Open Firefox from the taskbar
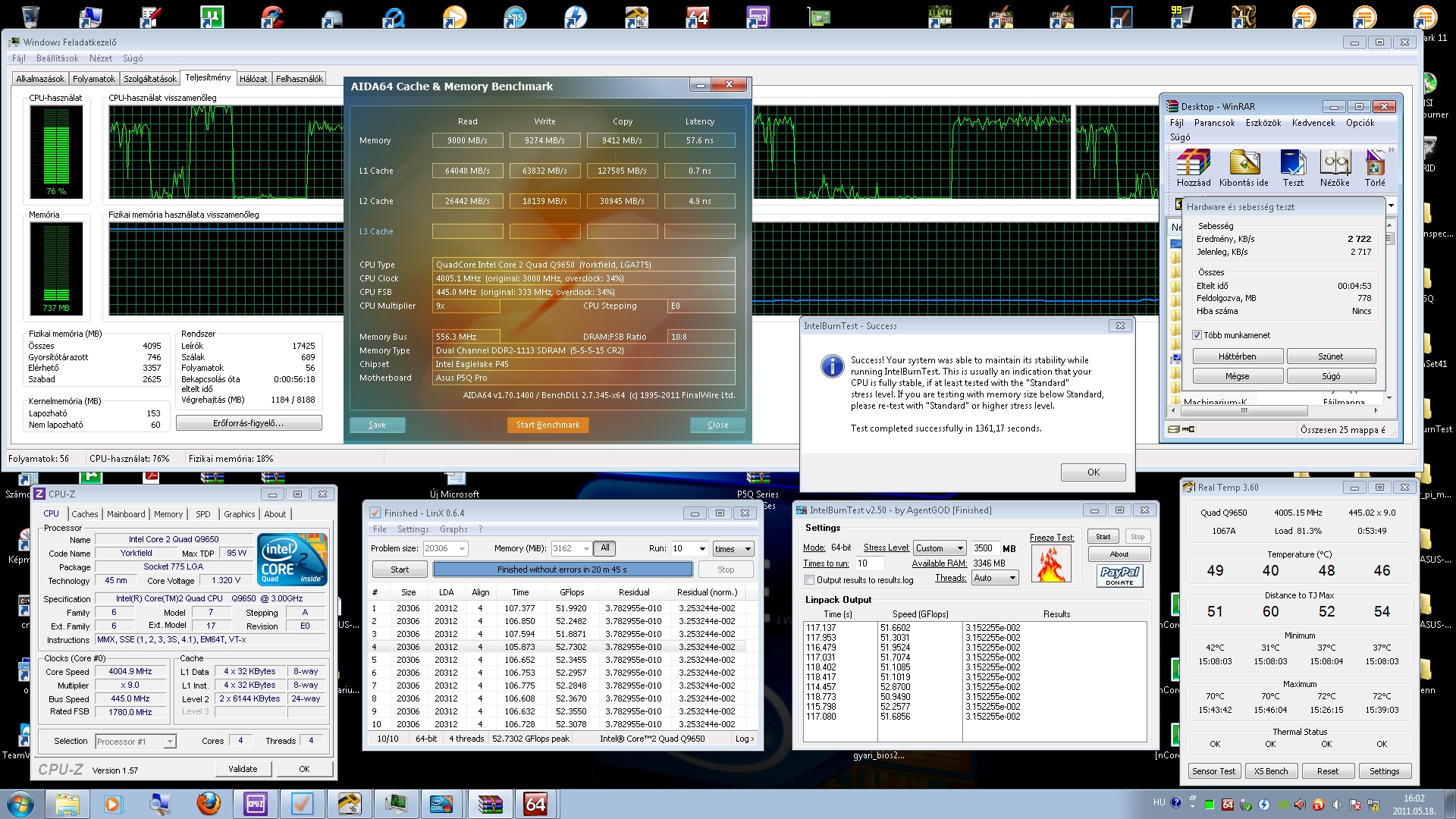This screenshot has width=1456, height=819. [208, 804]
